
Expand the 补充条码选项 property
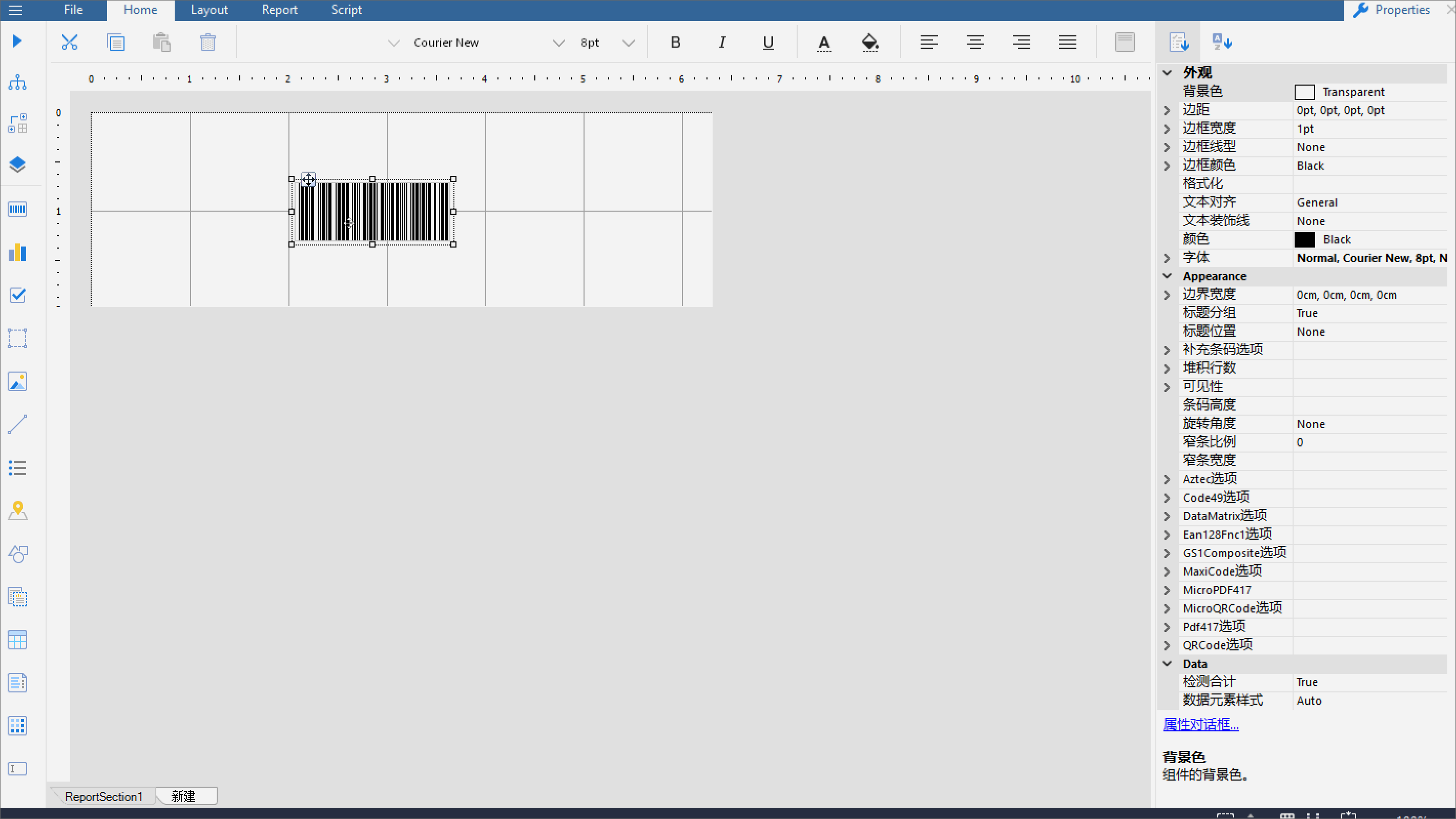point(1167,350)
